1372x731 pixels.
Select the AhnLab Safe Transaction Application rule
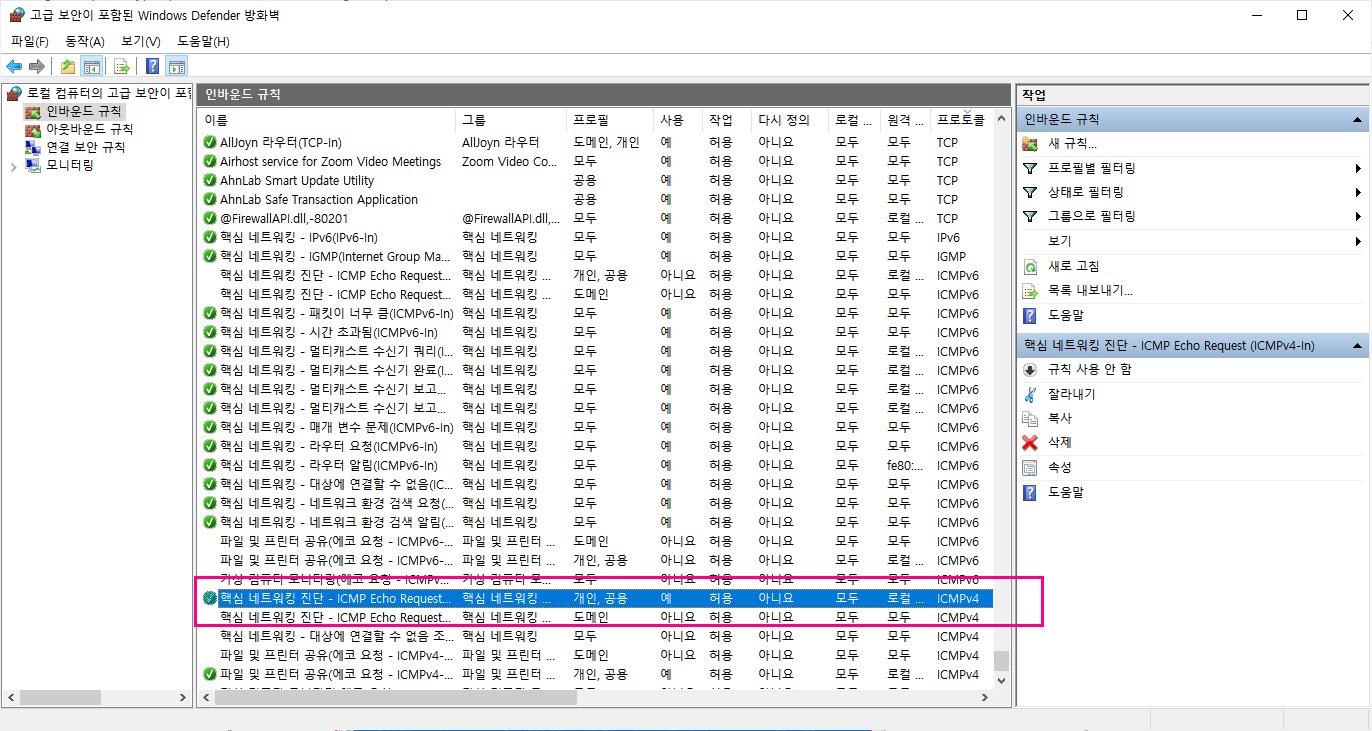[x=319, y=199]
